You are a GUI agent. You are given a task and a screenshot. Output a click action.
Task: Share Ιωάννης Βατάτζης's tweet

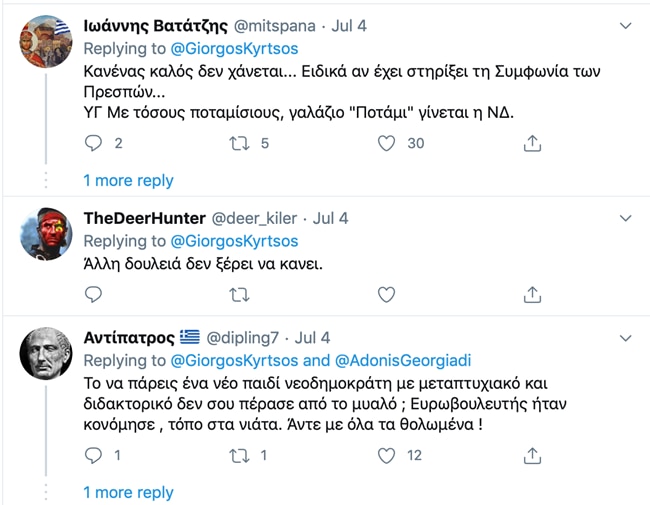click(x=533, y=143)
